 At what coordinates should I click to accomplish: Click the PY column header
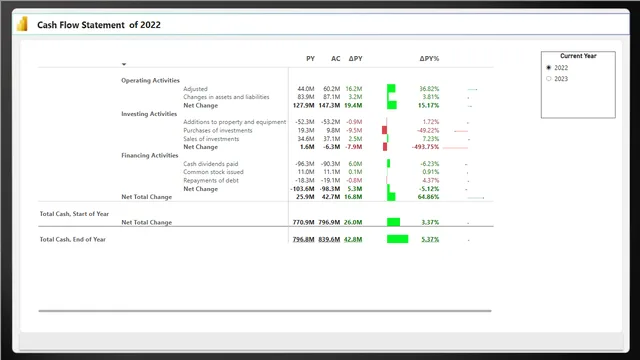(x=310, y=59)
